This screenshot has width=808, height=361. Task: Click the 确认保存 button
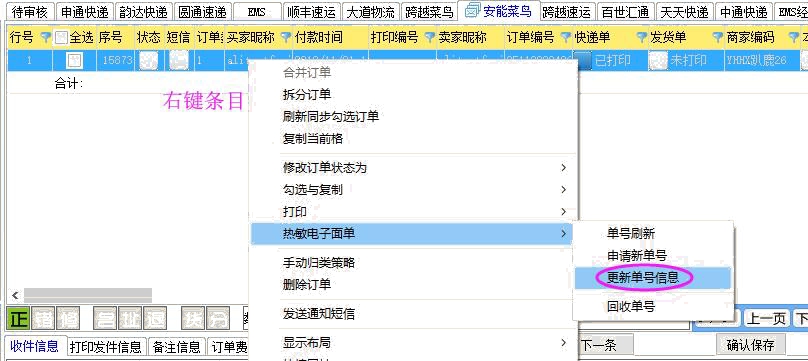(751, 345)
